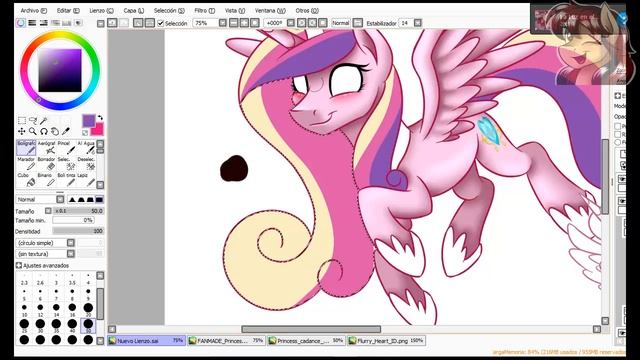The height and width of the screenshot is (360, 640).
Task: Open the Capa menu
Action: tap(133, 10)
